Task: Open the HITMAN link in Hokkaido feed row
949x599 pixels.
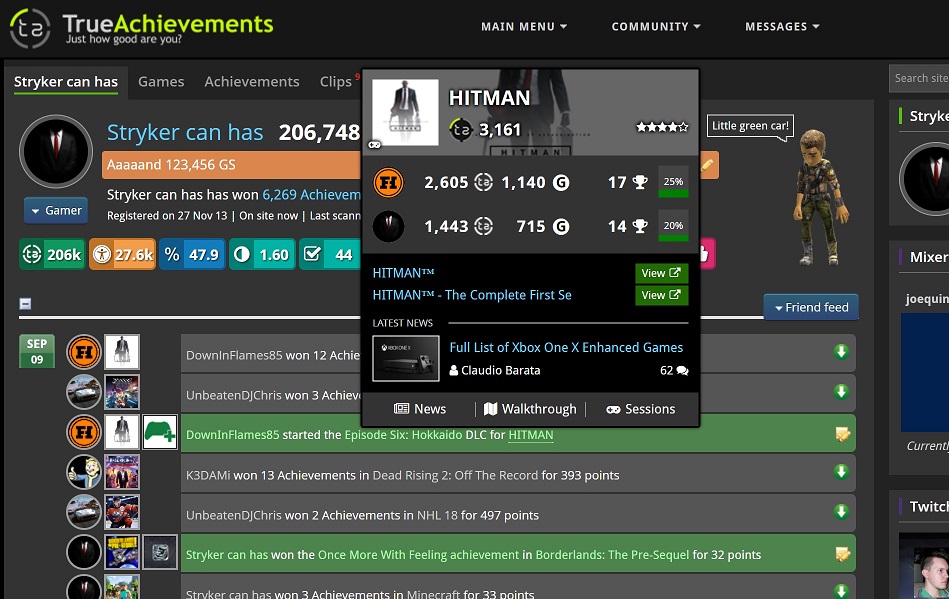Action: [531, 435]
